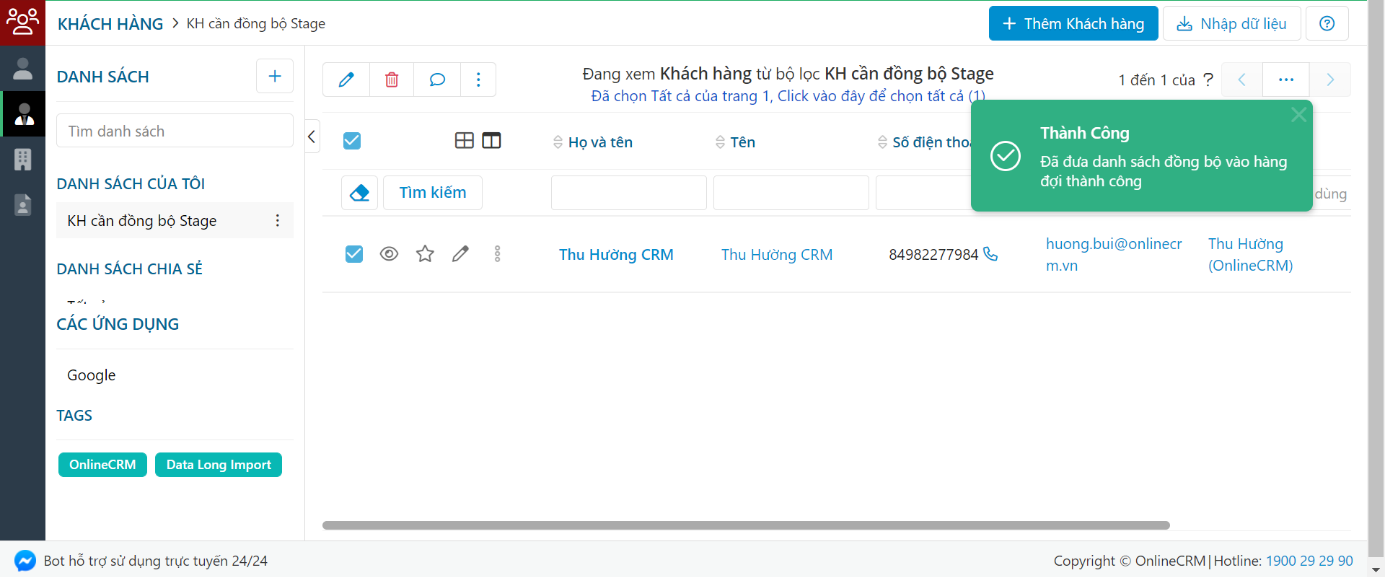Image resolution: width=1385 pixels, height=577 pixels.
Task: Open options menu for KH cần đồng bộ Stage
Action: pos(277,219)
